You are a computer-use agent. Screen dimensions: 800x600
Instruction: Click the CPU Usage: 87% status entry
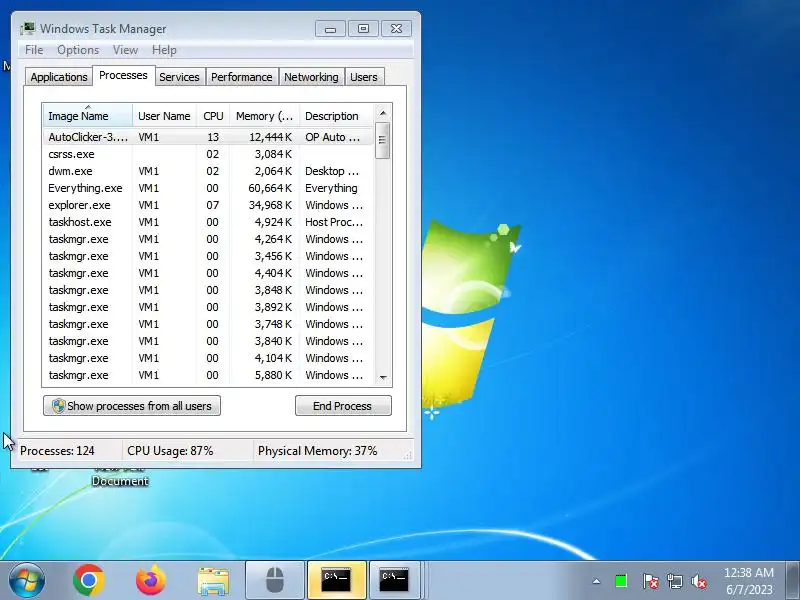click(170, 451)
